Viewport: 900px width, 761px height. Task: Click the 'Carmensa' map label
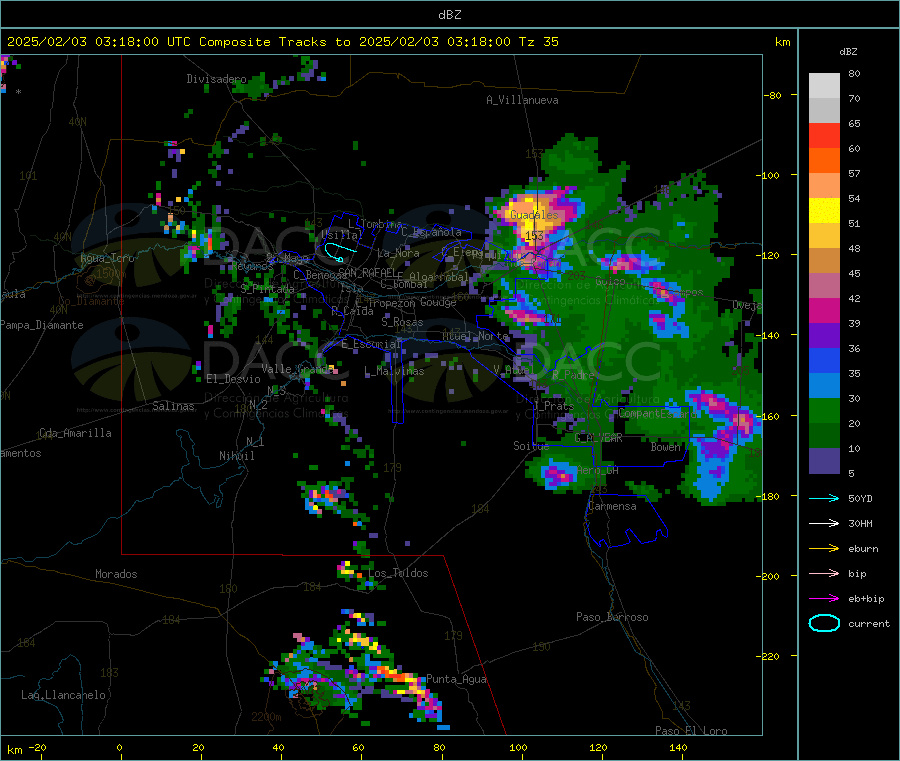pos(612,506)
